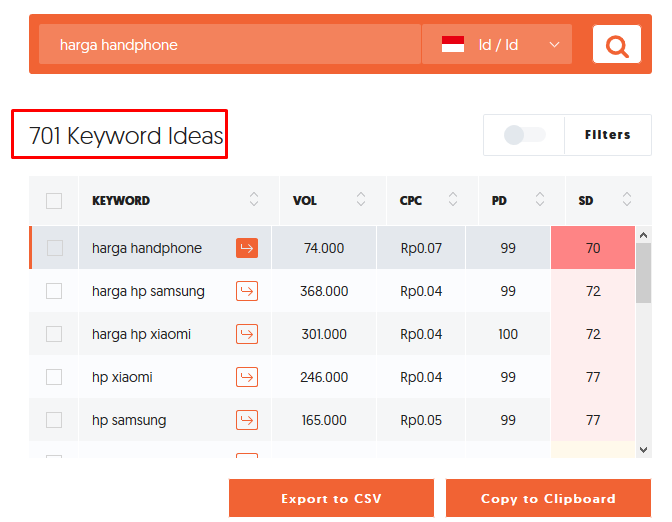Open arrow icon for hp xiaomi row
The height and width of the screenshot is (522, 672).
coord(247,377)
